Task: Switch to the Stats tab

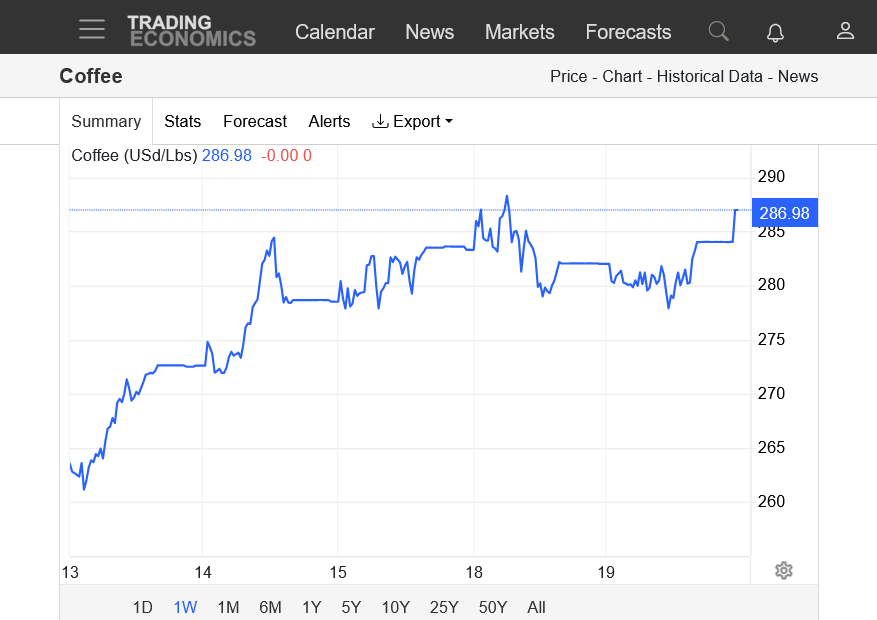Action: point(182,121)
